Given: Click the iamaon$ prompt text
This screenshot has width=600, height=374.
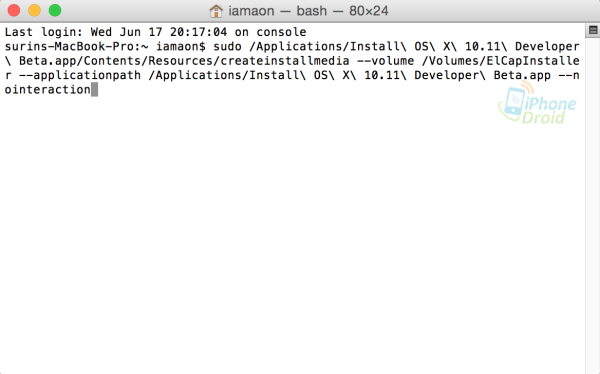Looking at the screenshot, I should pos(181,46).
